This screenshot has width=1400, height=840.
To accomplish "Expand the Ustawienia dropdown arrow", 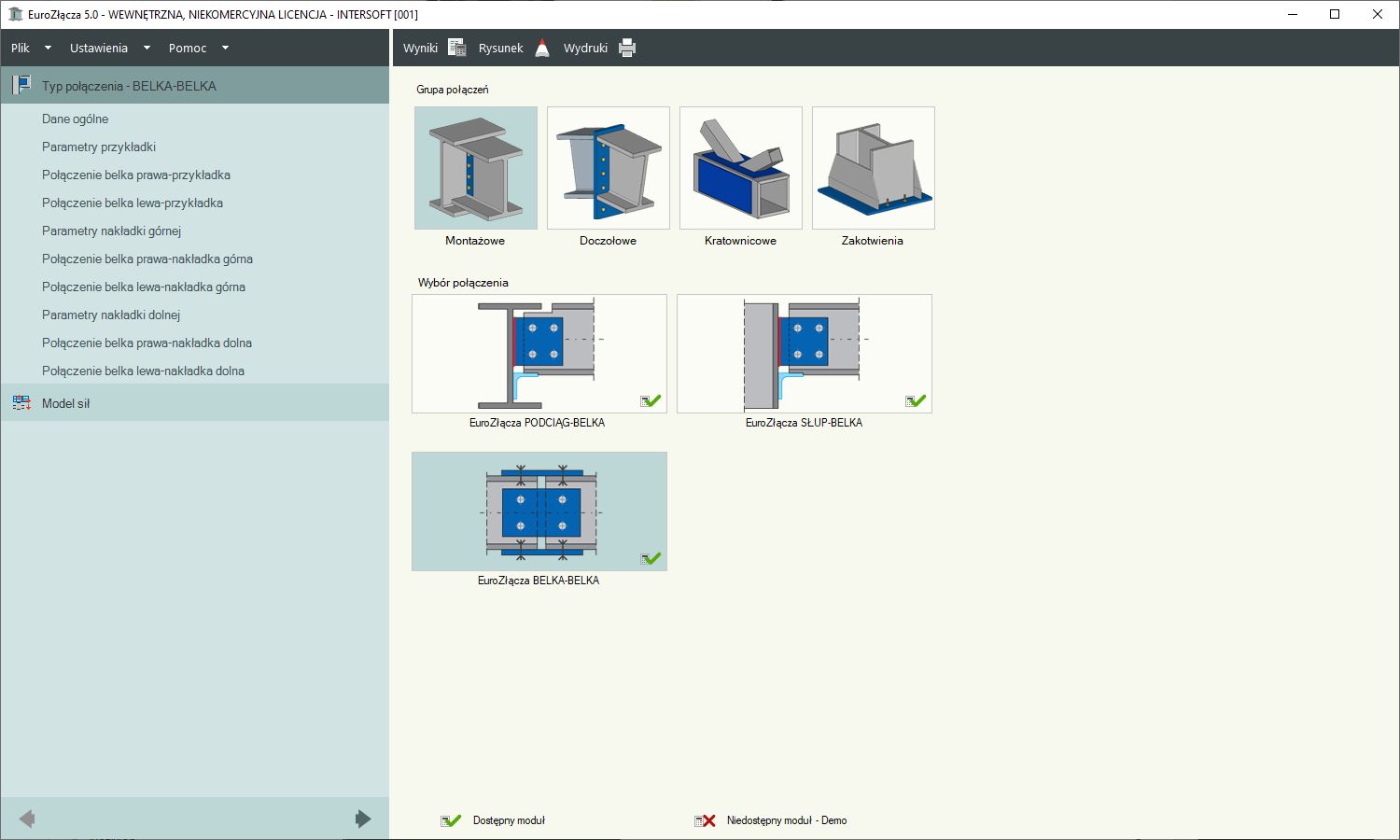I will (x=147, y=48).
